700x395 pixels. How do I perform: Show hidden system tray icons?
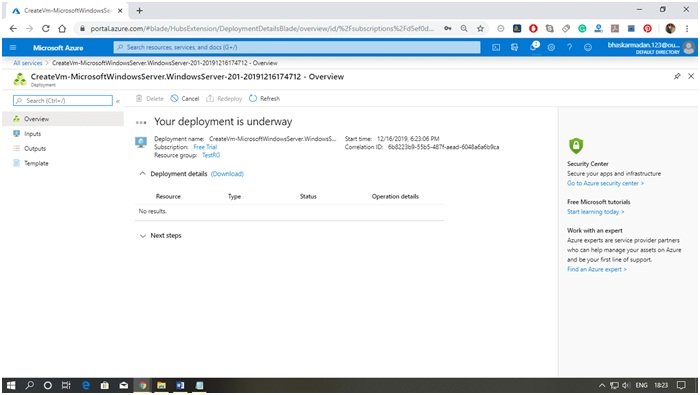(x=602, y=385)
